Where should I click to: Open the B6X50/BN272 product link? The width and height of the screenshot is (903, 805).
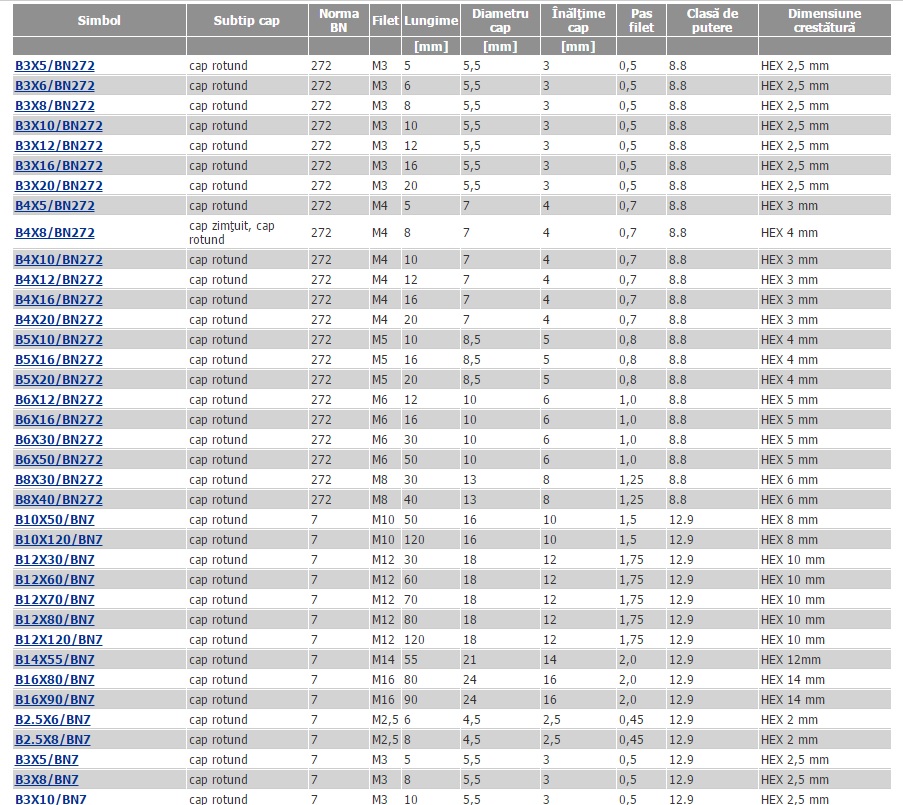pyautogui.click(x=59, y=460)
